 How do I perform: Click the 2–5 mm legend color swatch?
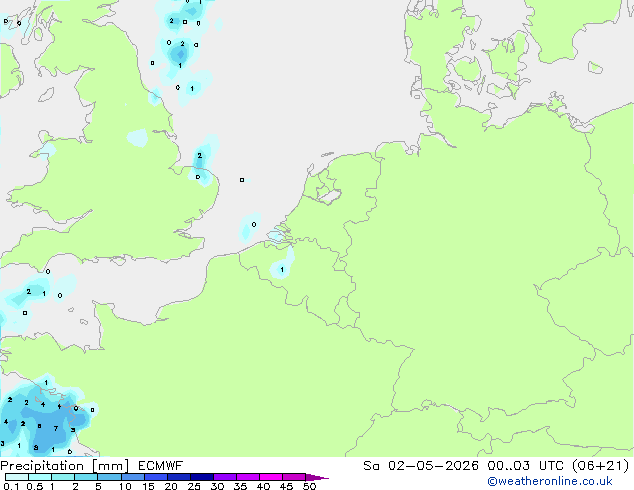coord(86,477)
